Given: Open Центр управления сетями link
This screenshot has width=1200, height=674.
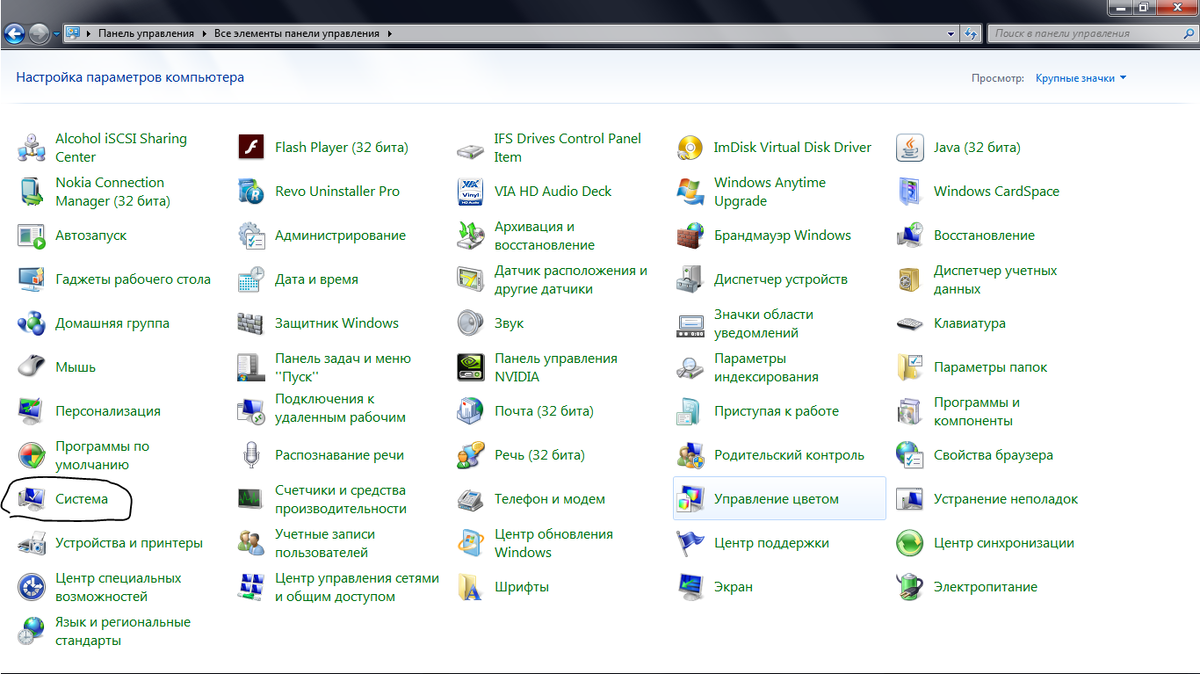Looking at the screenshot, I should [x=357, y=587].
